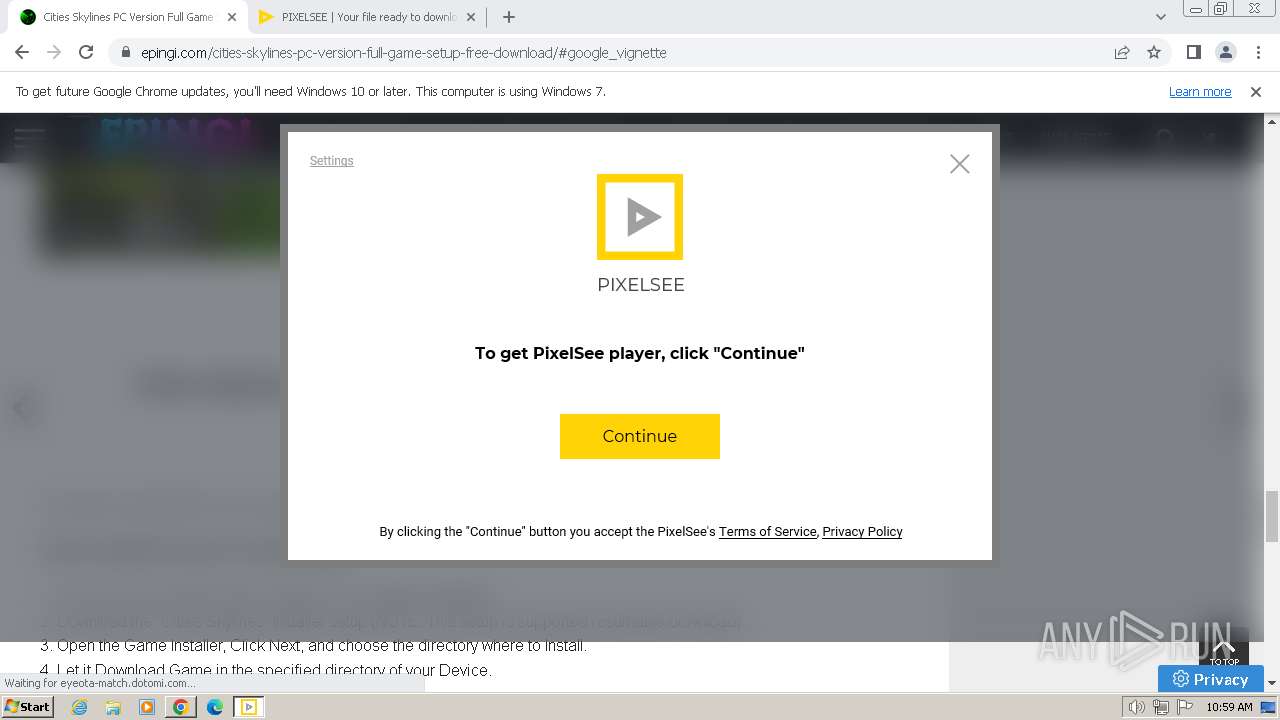View site information lock icon
The height and width of the screenshot is (720, 1280).
125,53
